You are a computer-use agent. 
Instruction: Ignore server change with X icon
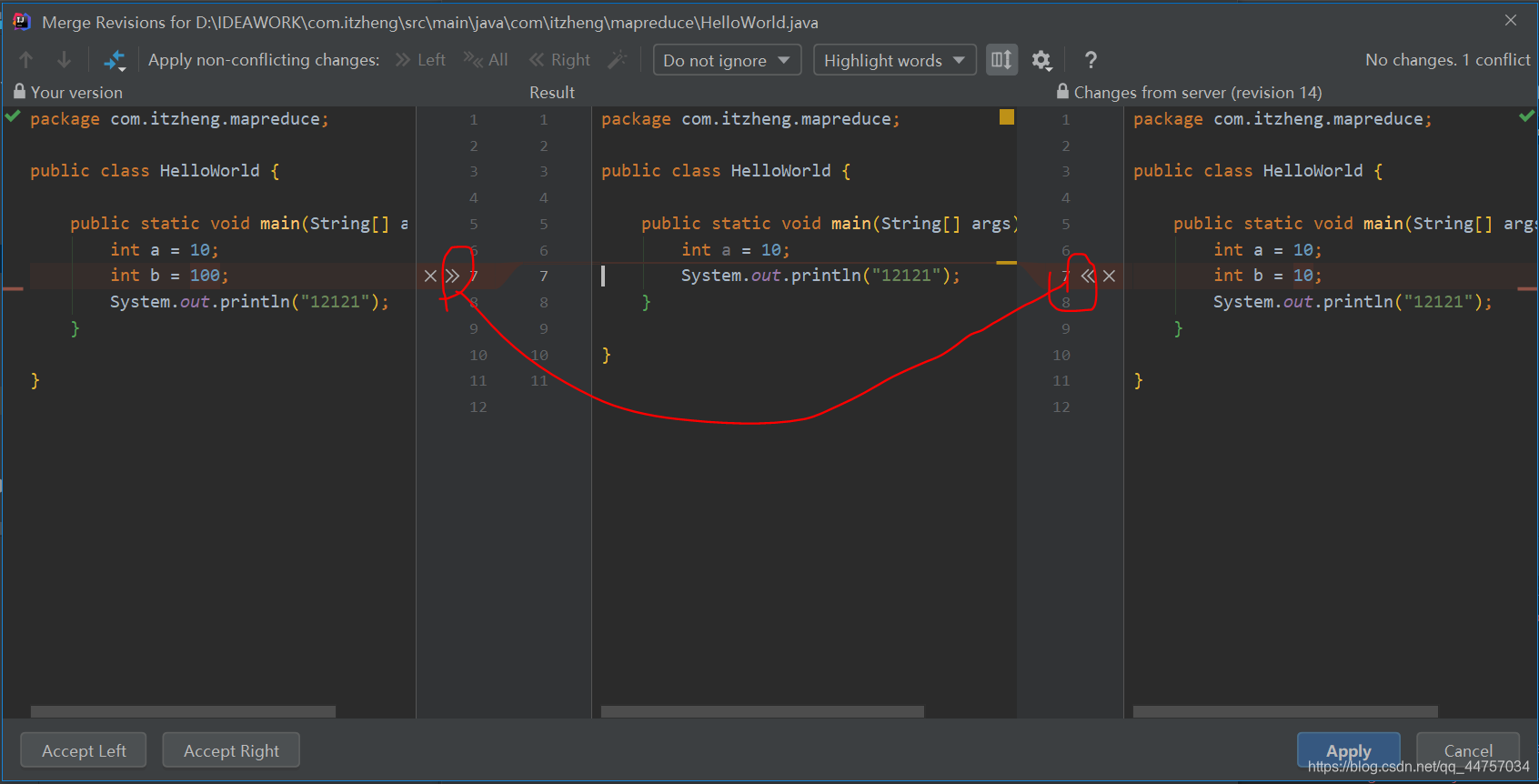[x=1110, y=276]
